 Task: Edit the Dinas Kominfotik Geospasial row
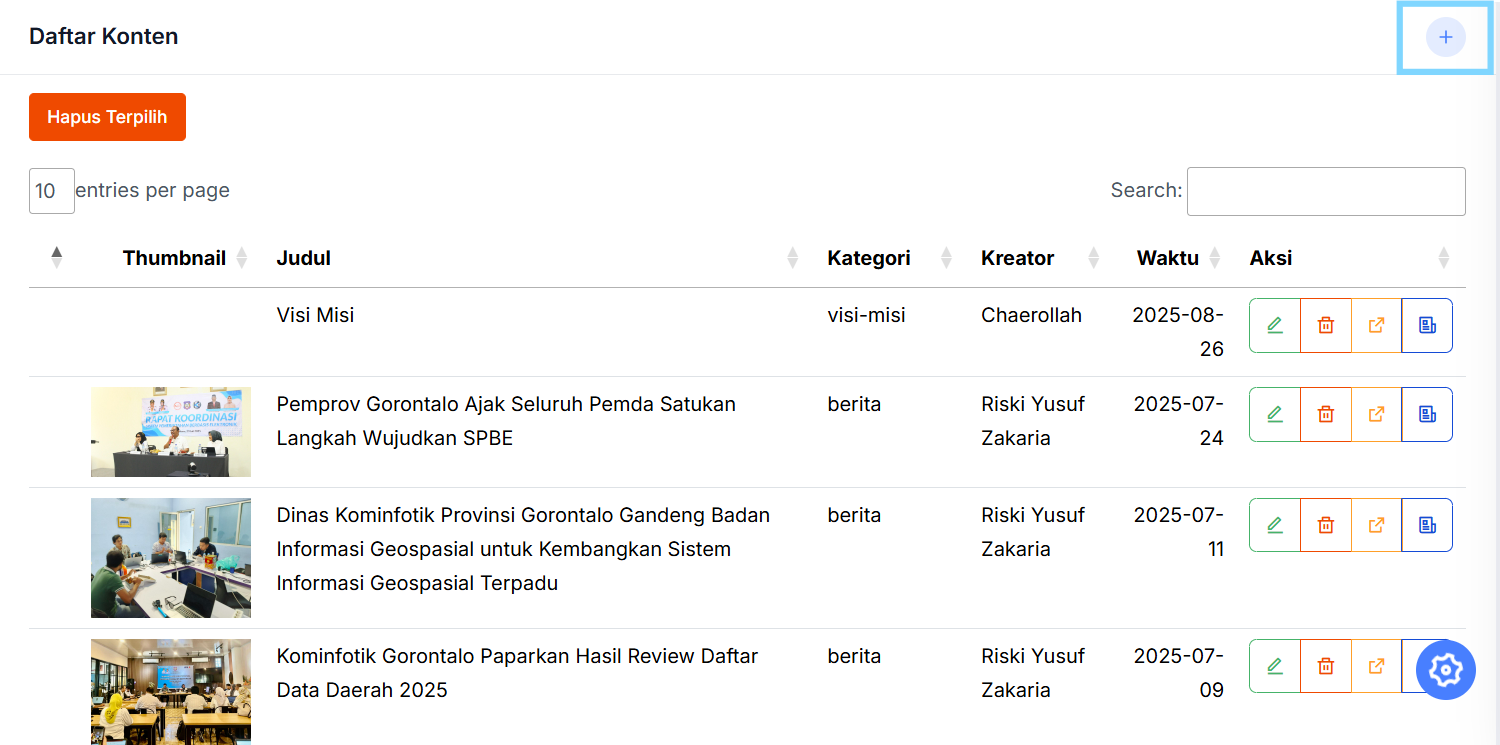click(1275, 525)
